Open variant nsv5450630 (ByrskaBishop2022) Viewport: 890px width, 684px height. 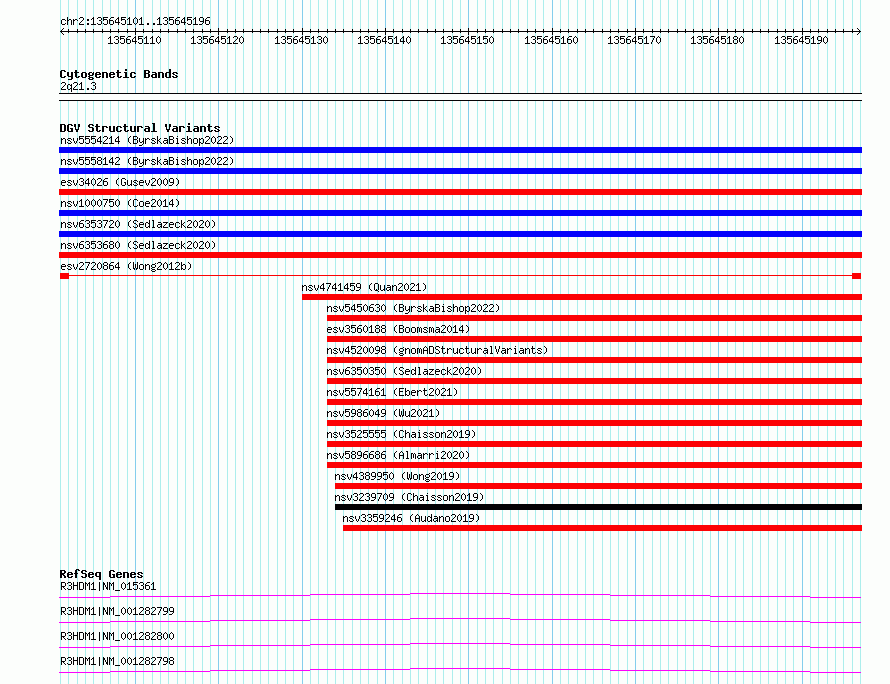[413, 308]
